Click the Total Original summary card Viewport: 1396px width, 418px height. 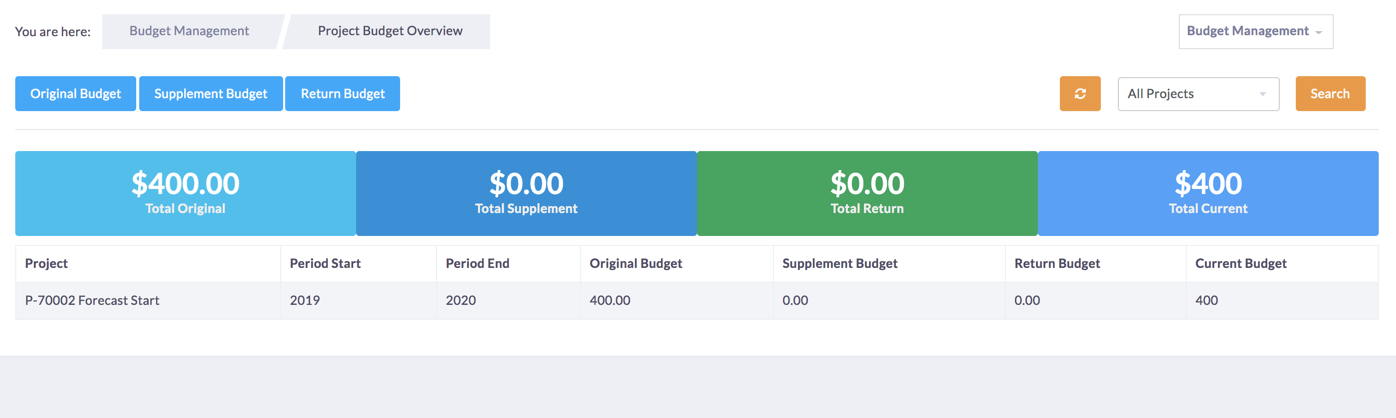pos(185,193)
